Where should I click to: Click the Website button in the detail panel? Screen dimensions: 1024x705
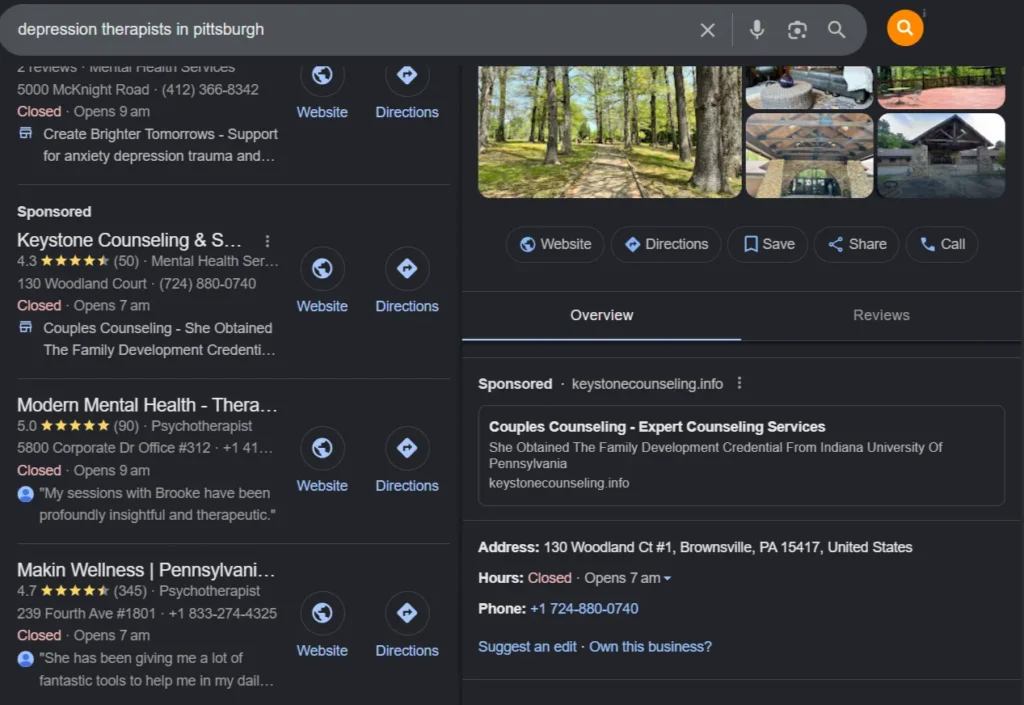(555, 244)
